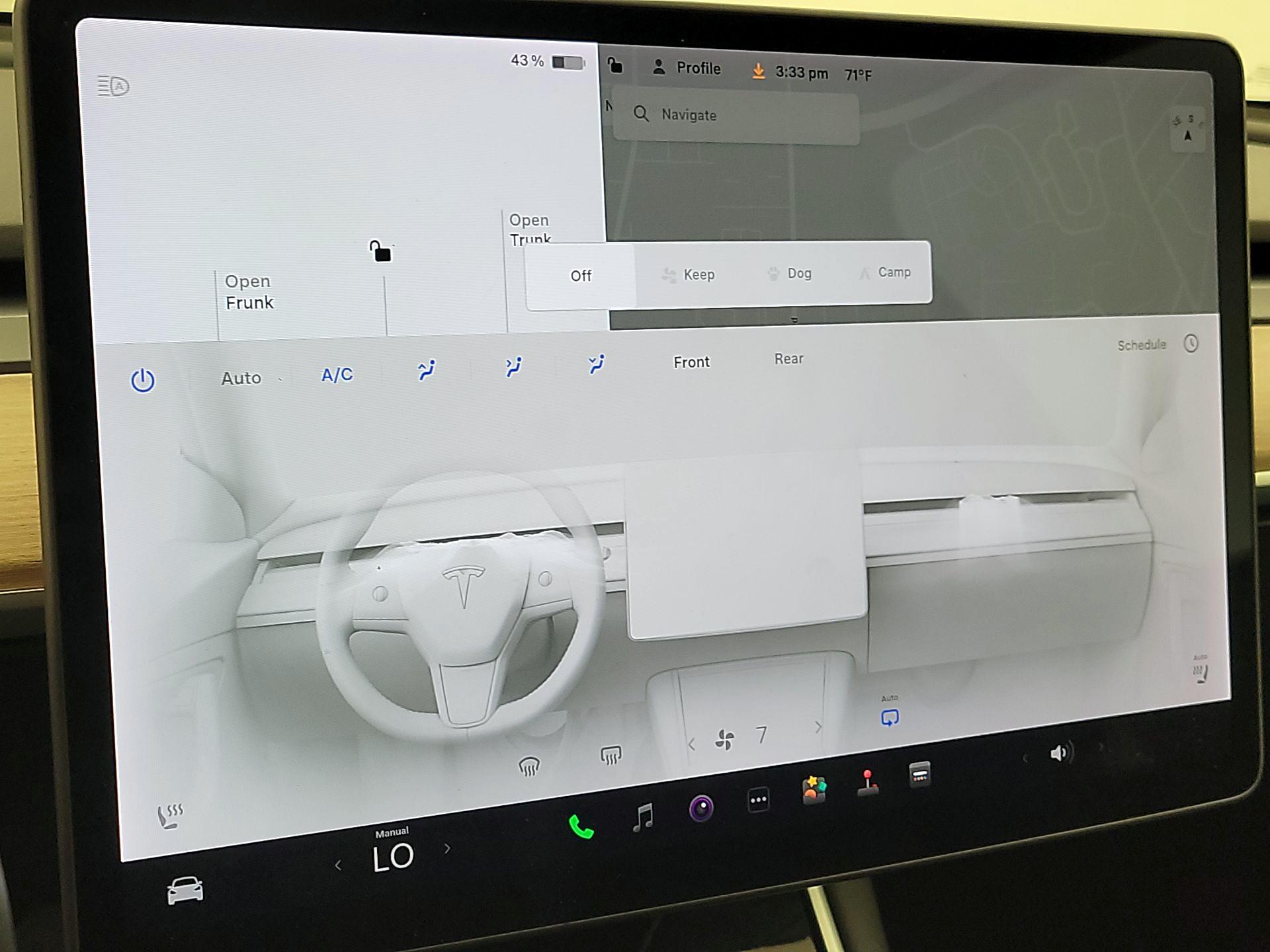Tap the volume speaker icon
Screen dimensions: 1270x952
[1060, 753]
